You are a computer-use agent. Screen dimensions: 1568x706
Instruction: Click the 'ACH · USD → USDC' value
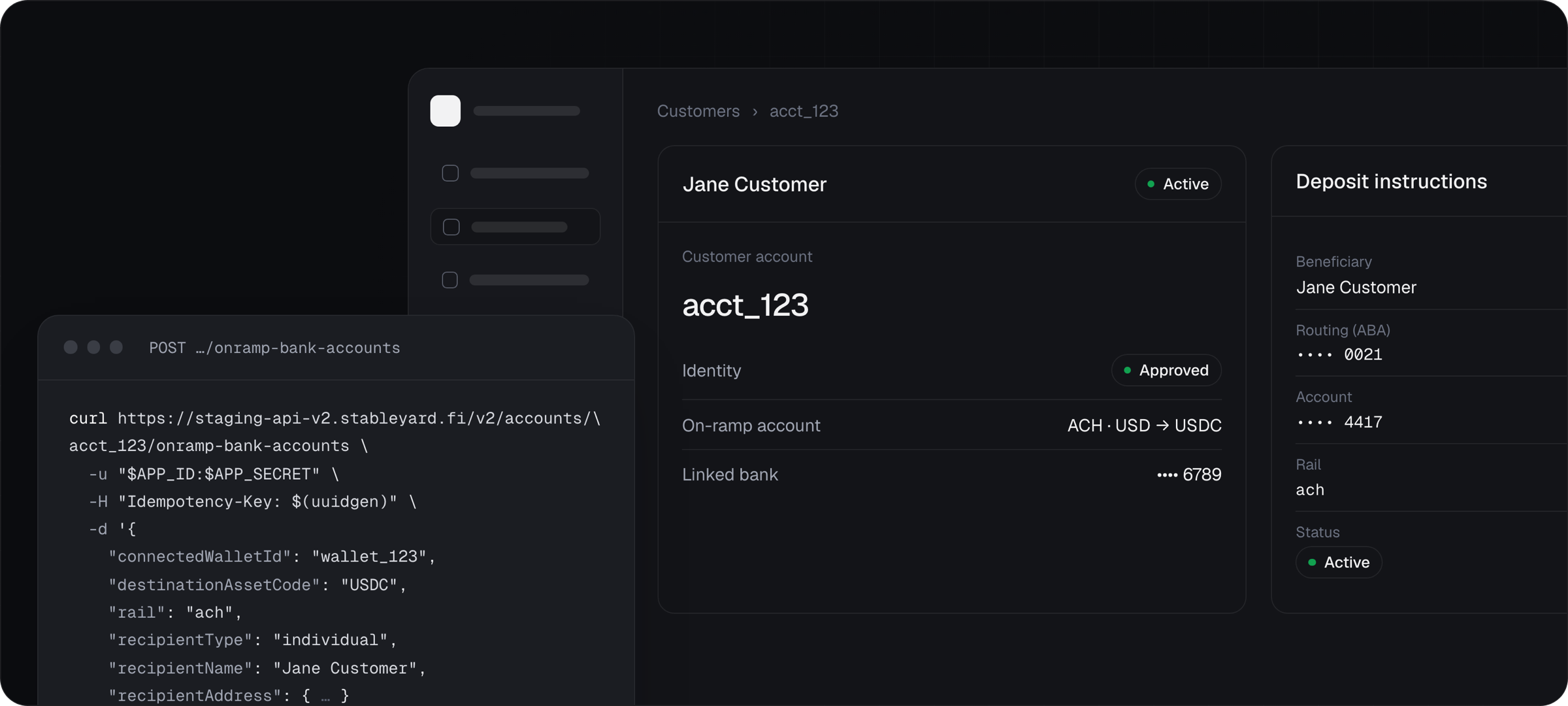[1144, 426]
